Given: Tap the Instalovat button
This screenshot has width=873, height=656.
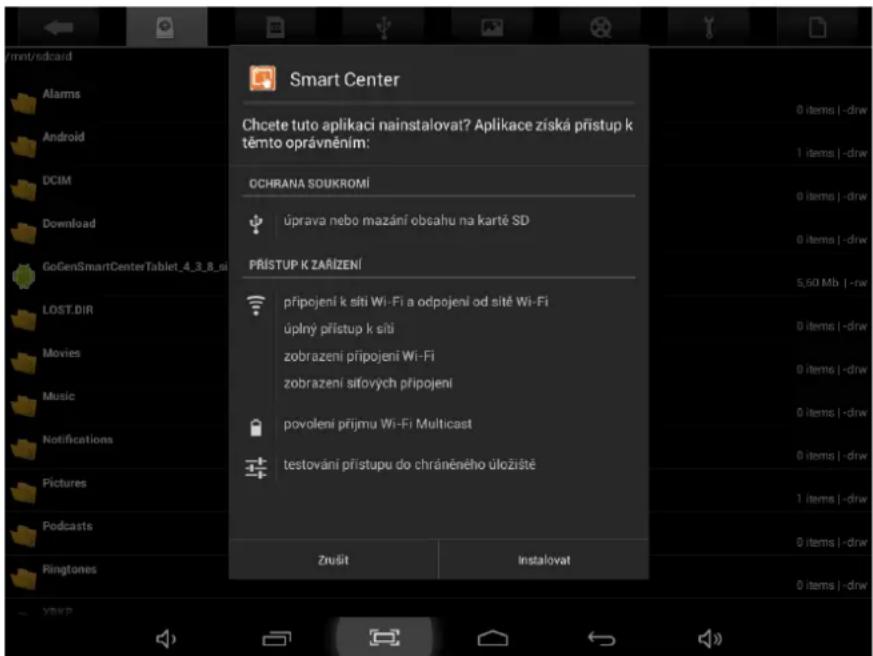Looking at the screenshot, I should 543,560.
